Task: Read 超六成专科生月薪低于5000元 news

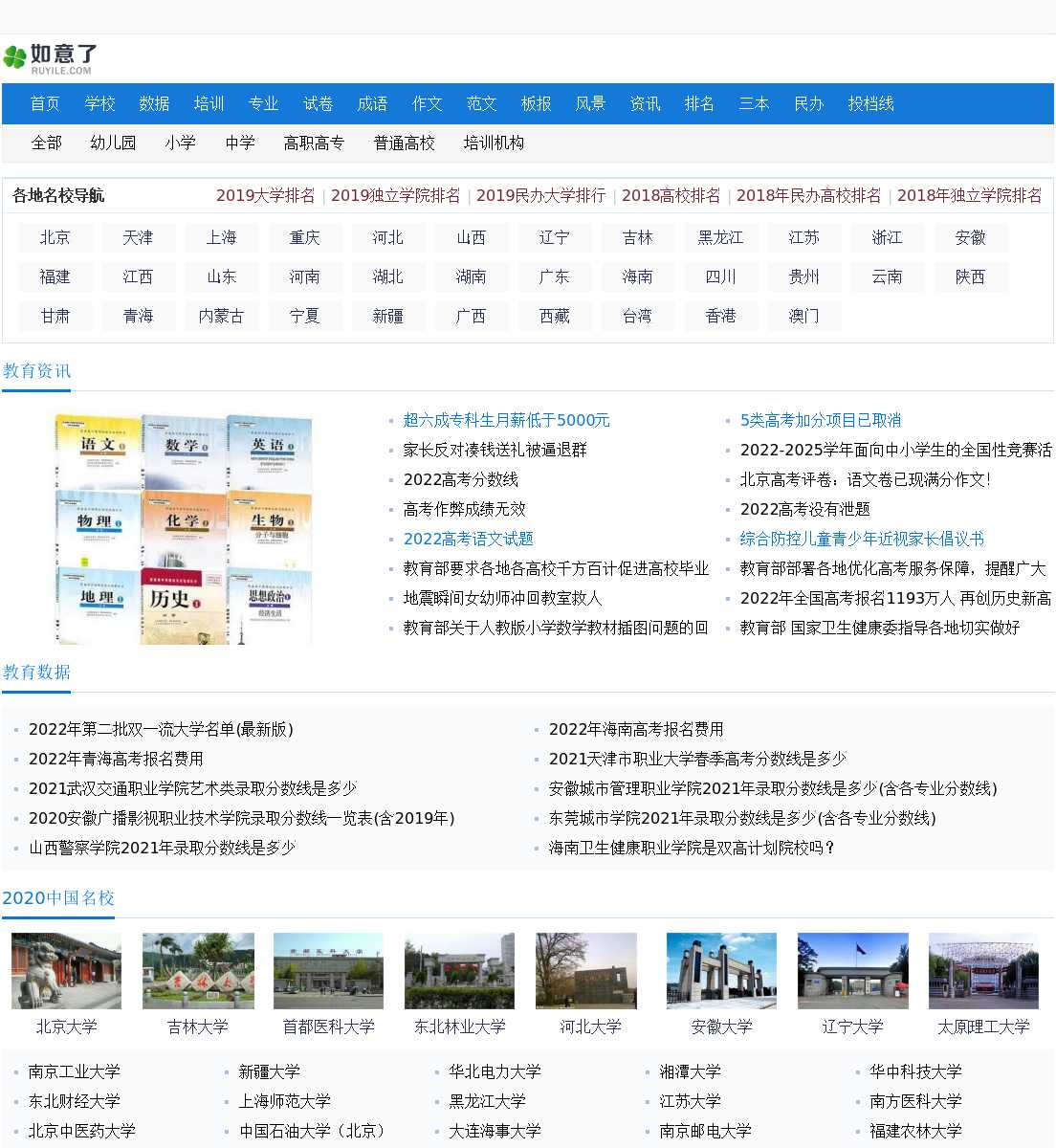Action: [506, 420]
